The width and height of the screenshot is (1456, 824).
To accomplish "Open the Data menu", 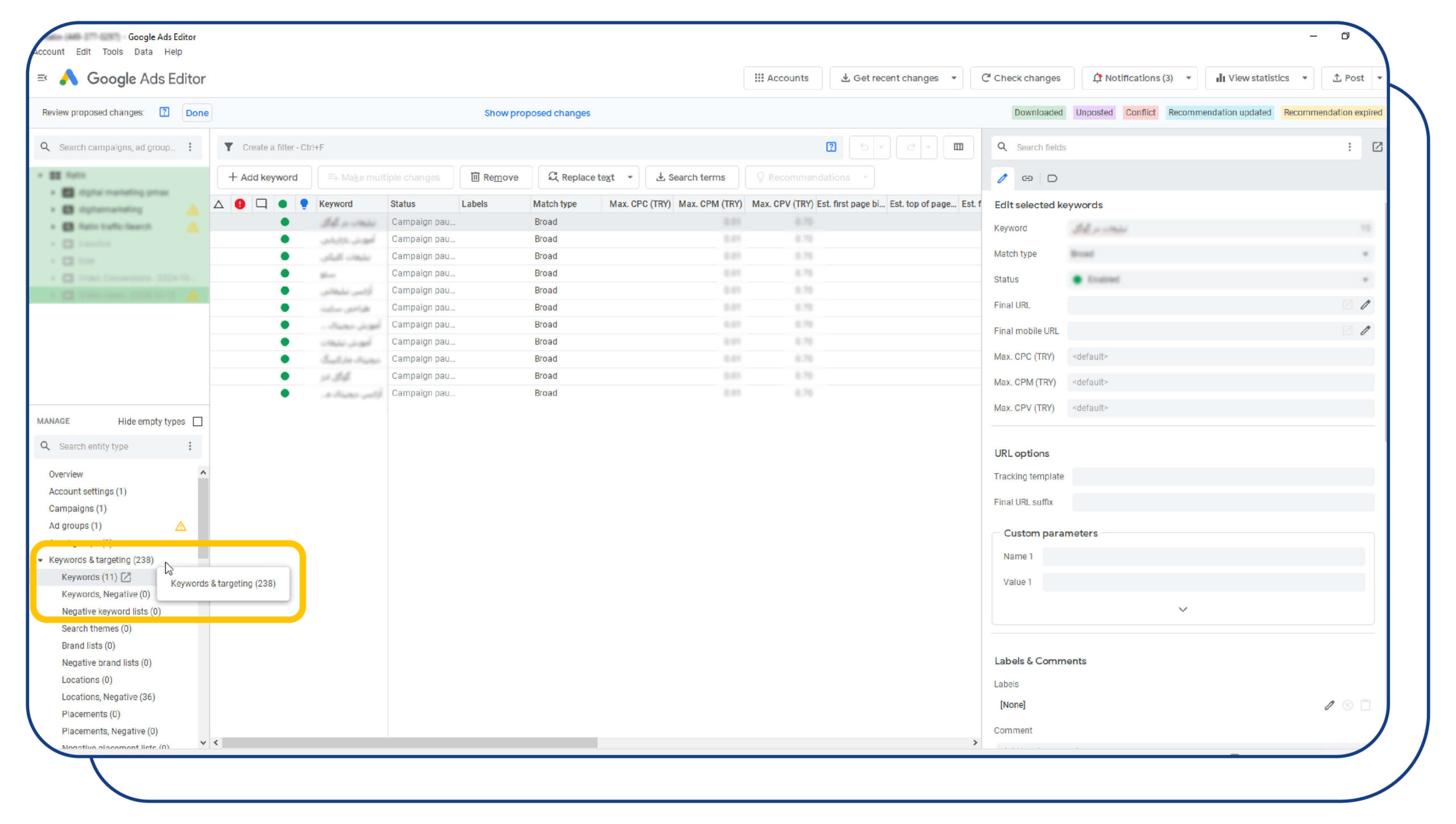I will 143,52.
